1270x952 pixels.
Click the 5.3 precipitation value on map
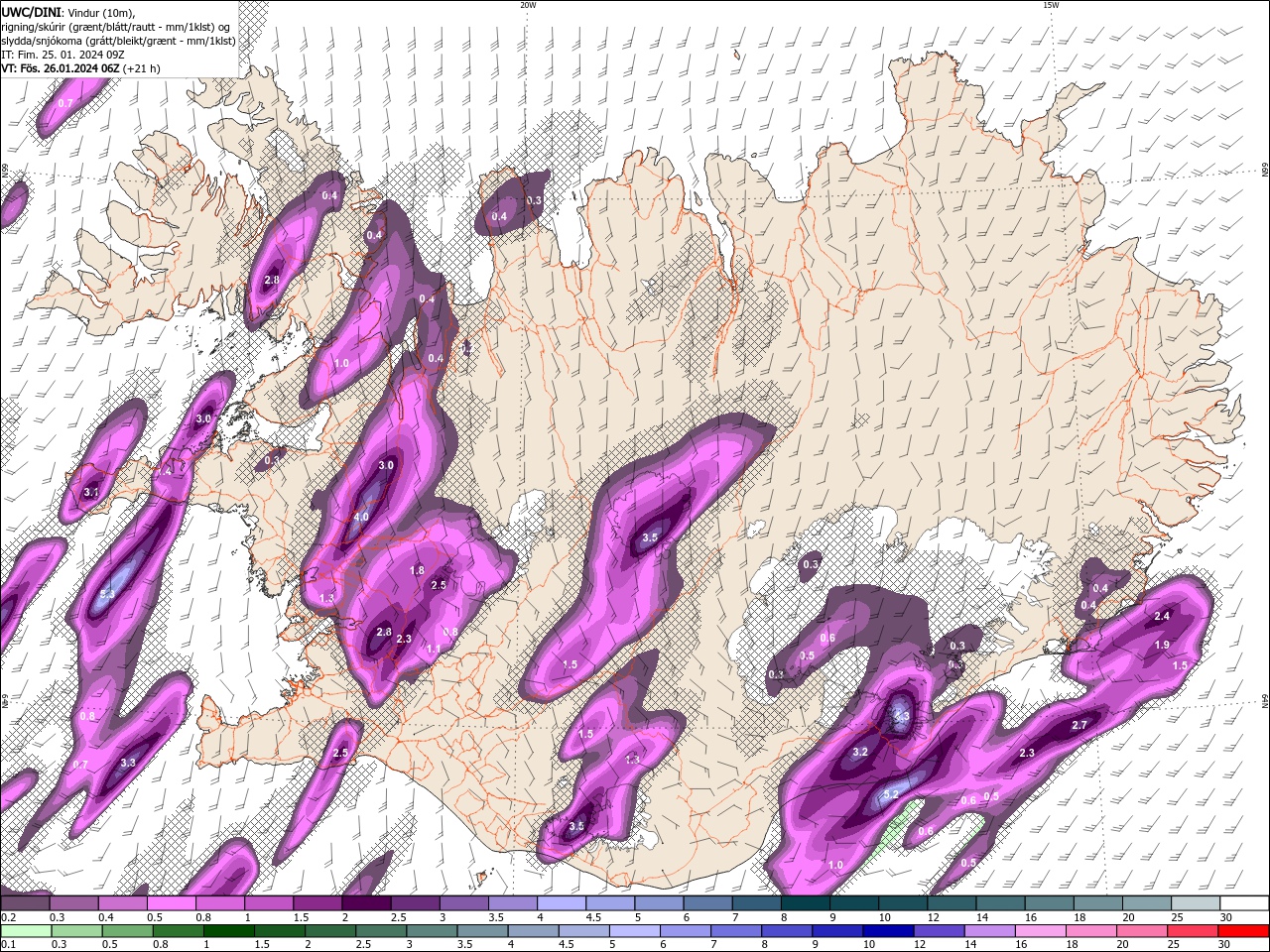pyautogui.click(x=108, y=593)
